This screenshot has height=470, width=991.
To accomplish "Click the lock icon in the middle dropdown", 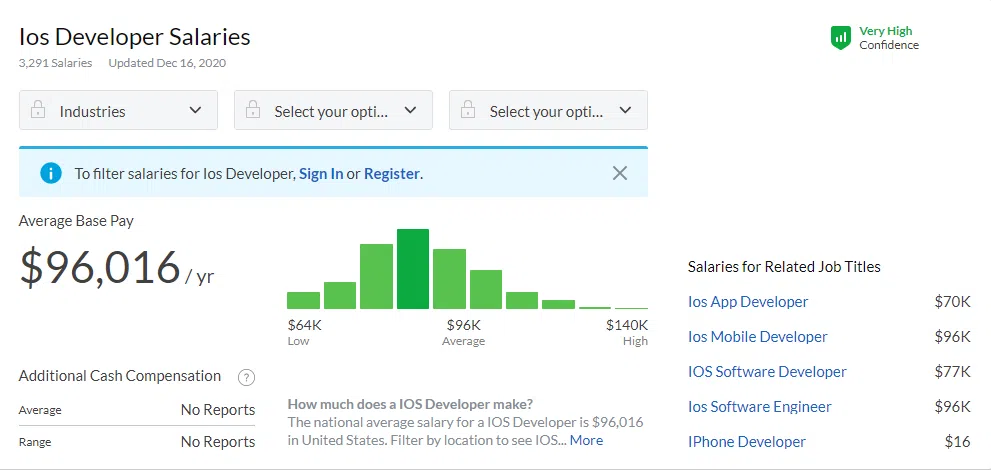I will [253, 111].
